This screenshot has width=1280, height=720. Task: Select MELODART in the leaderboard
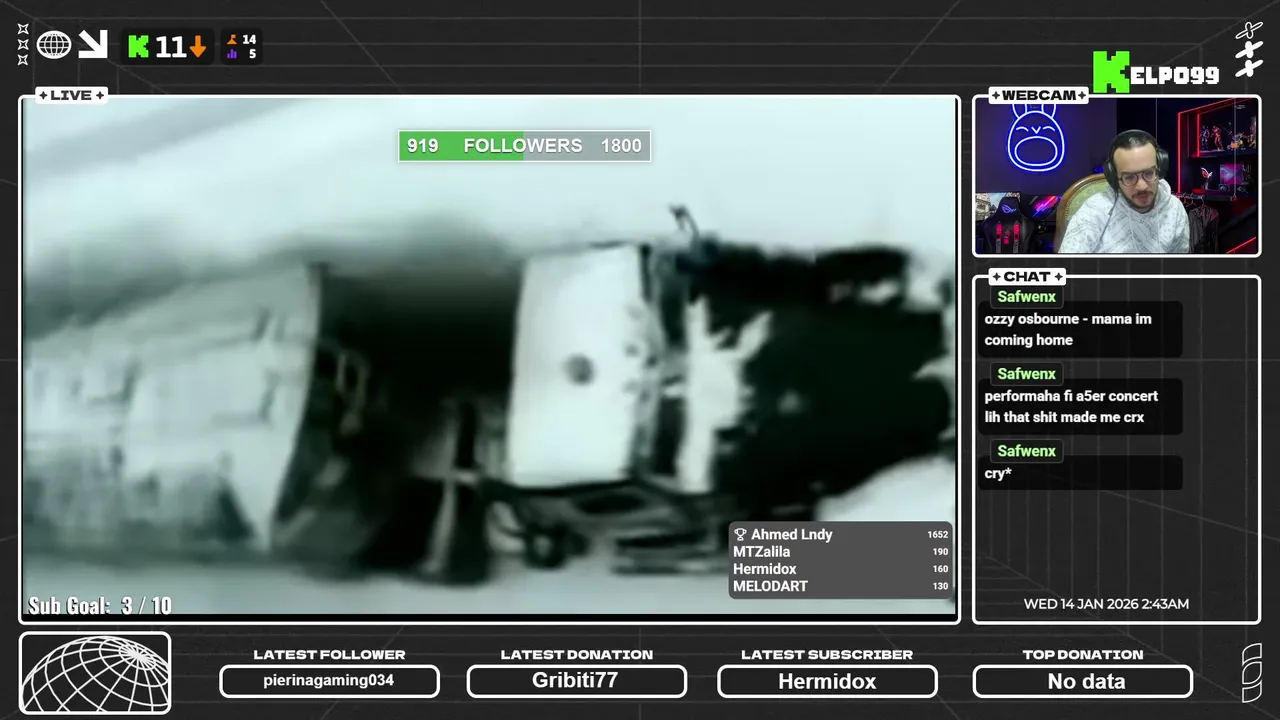[x=770, y=586]
